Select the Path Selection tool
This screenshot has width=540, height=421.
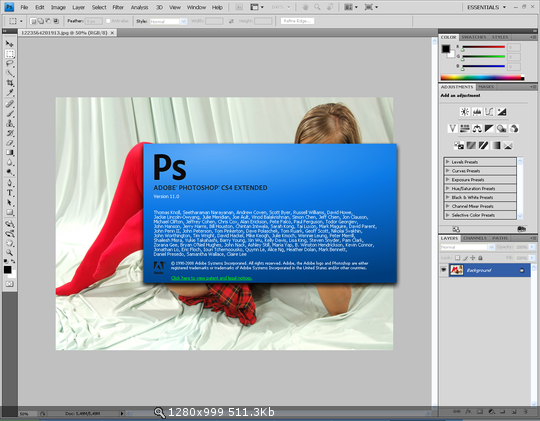(x=10, y=203)
